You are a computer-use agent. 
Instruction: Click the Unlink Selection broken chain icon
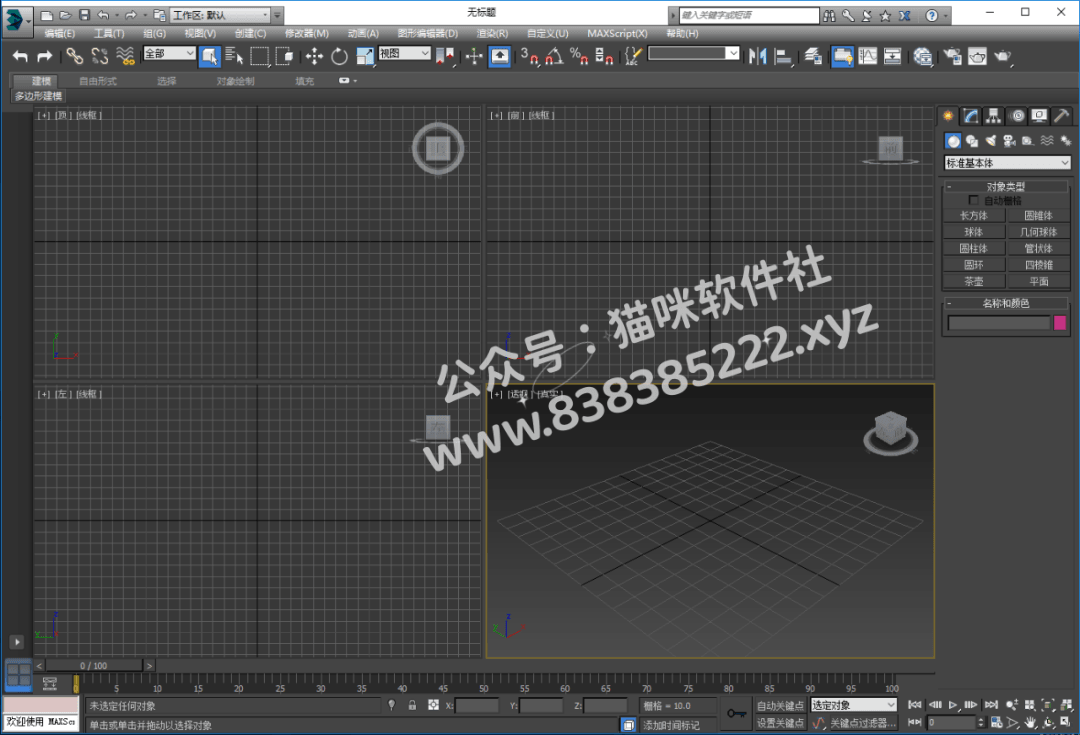point(100,56)
